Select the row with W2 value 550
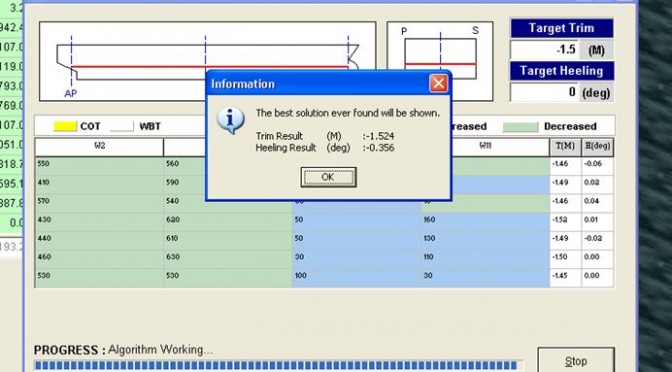This screenshot has width=672, height=372. [x=324, y=164]
